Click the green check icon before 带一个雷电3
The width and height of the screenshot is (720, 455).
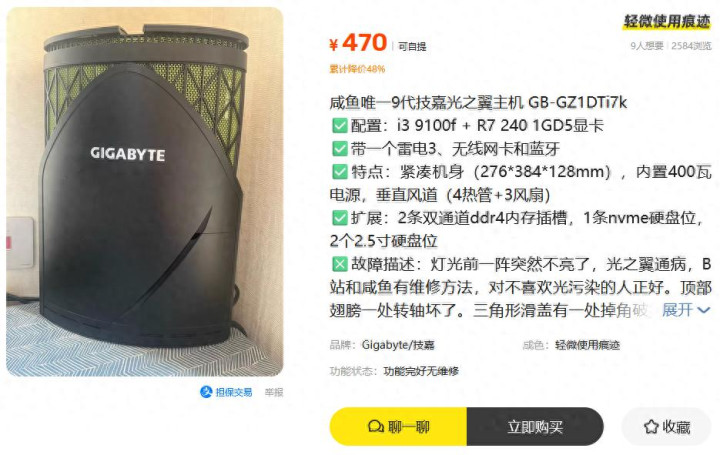339,148
